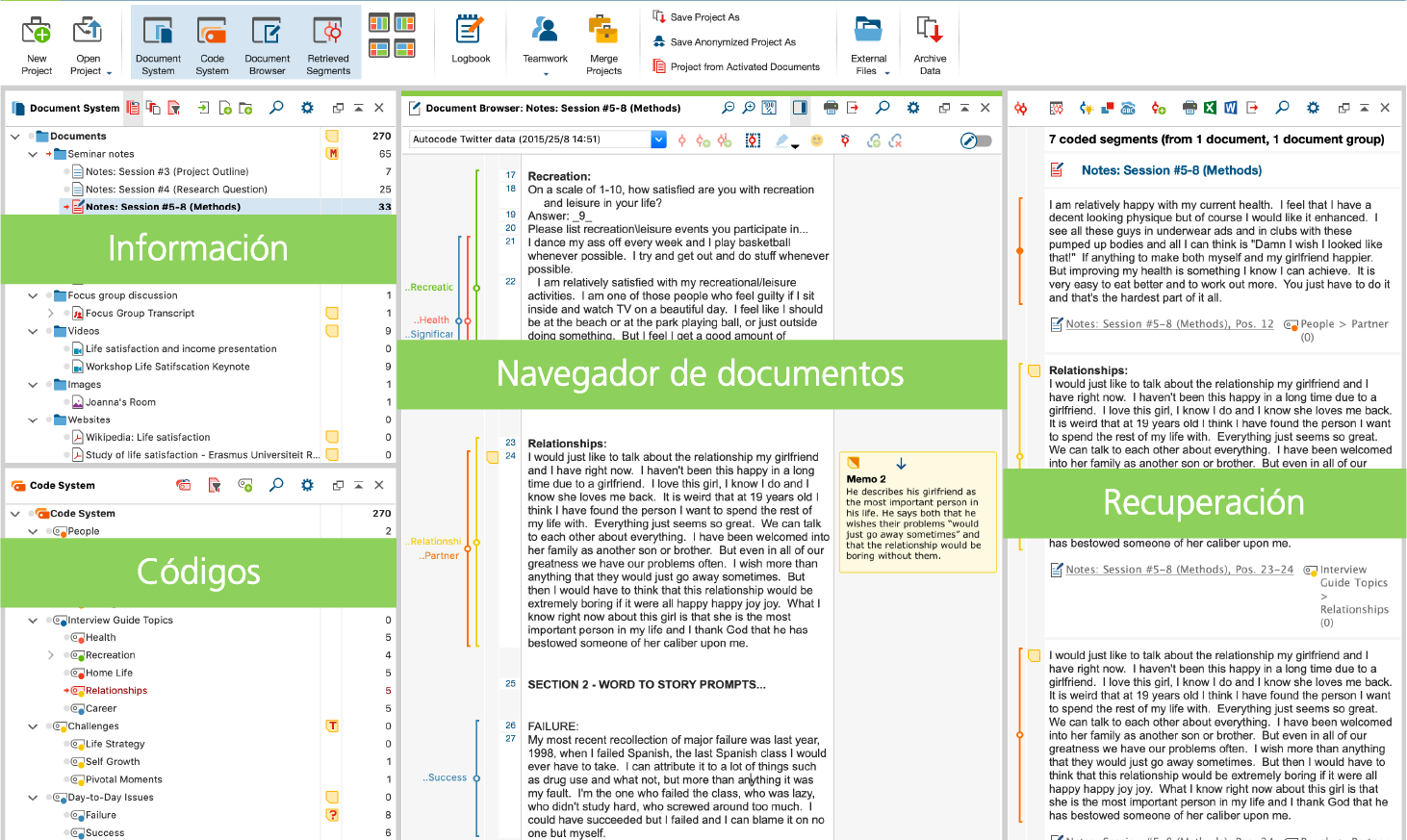This screenshot has width=1407, height=840.
Task: Toggle the Retrieved Segments window button
Action: 328,44
